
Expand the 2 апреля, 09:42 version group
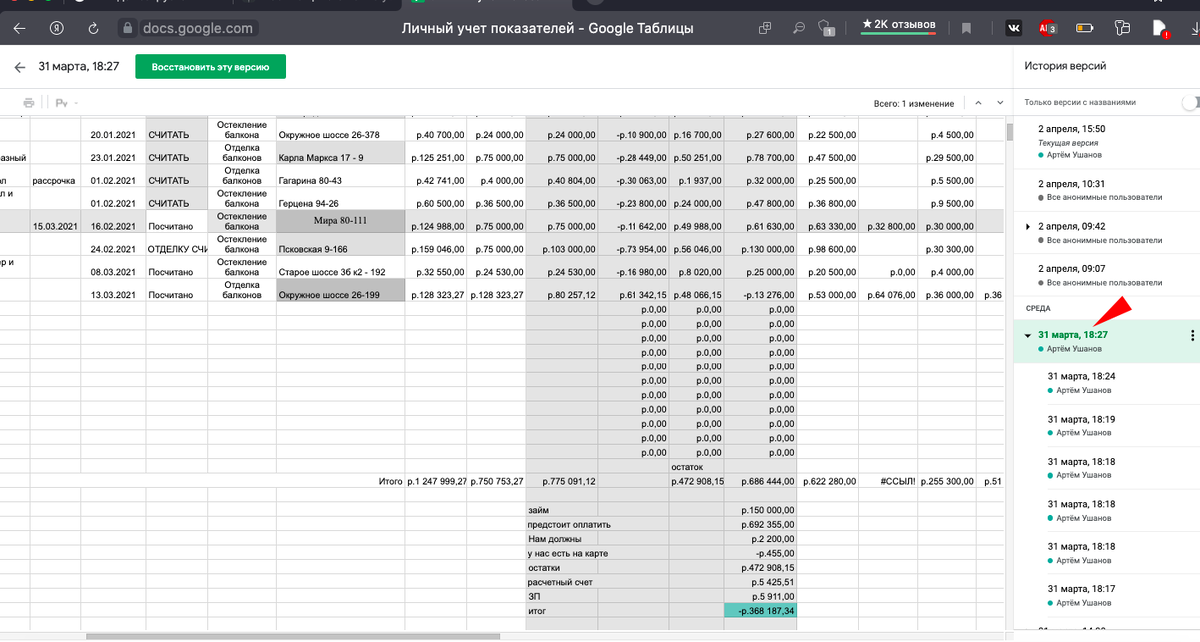click(x=1027, y=227)
